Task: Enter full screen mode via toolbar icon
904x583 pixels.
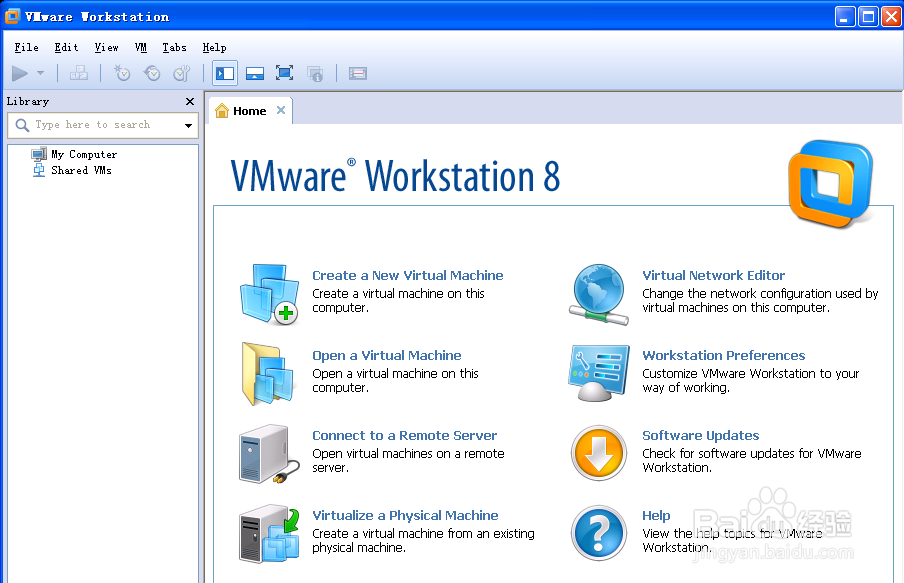Action: point(284,73)
